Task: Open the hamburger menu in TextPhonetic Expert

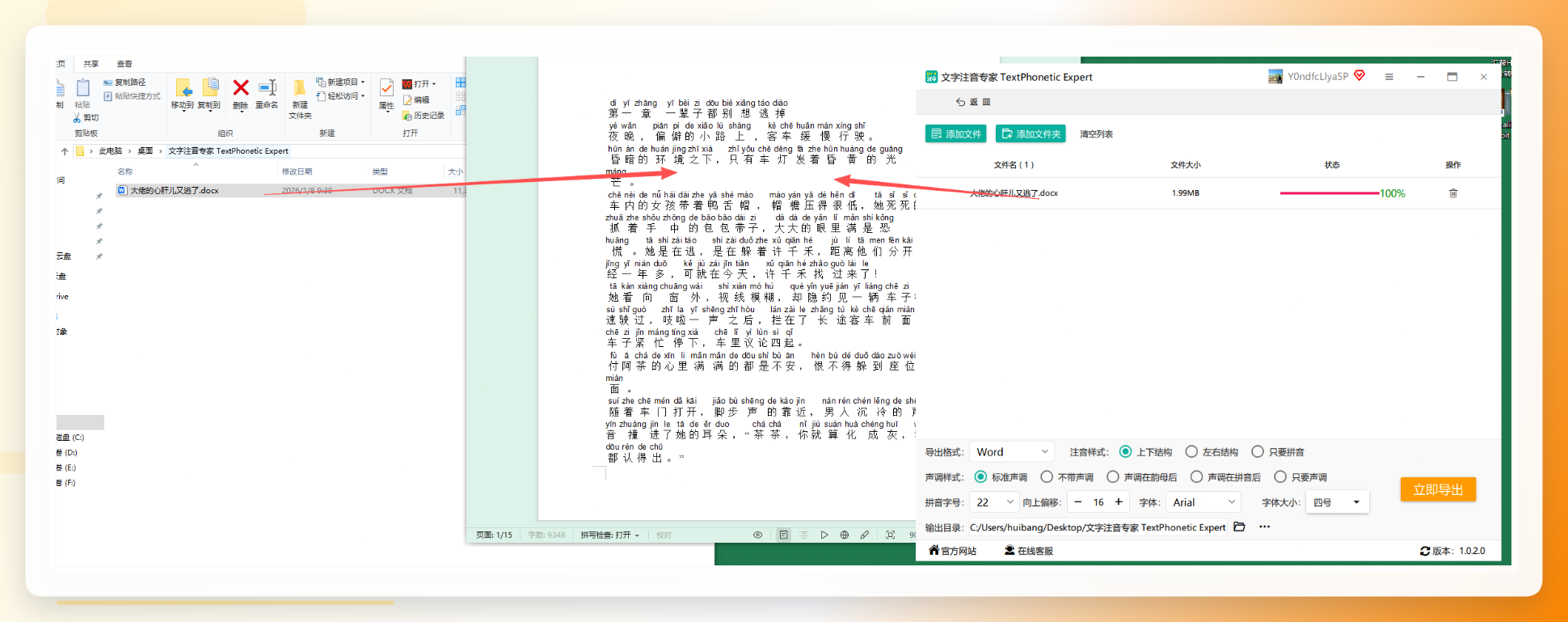Action: point(1389,77)
